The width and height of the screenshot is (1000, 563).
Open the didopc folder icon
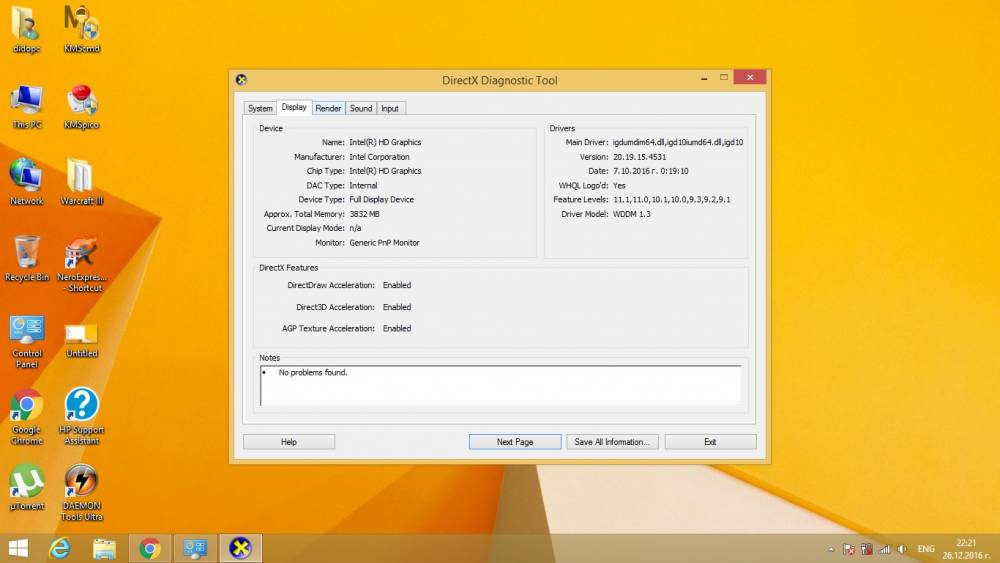[26, 29]
